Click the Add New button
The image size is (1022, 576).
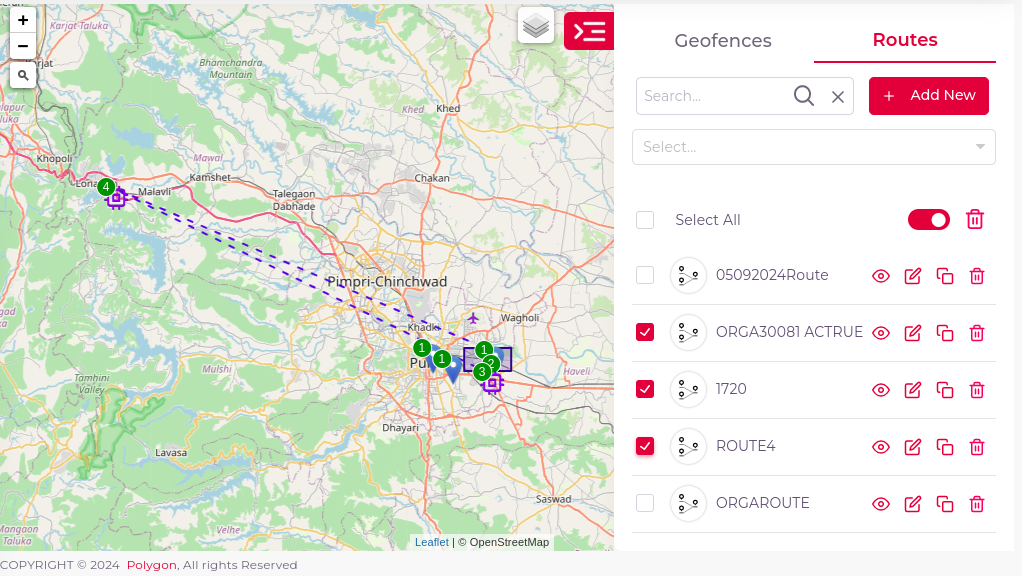pyautogui.click(x=928, y=96)
